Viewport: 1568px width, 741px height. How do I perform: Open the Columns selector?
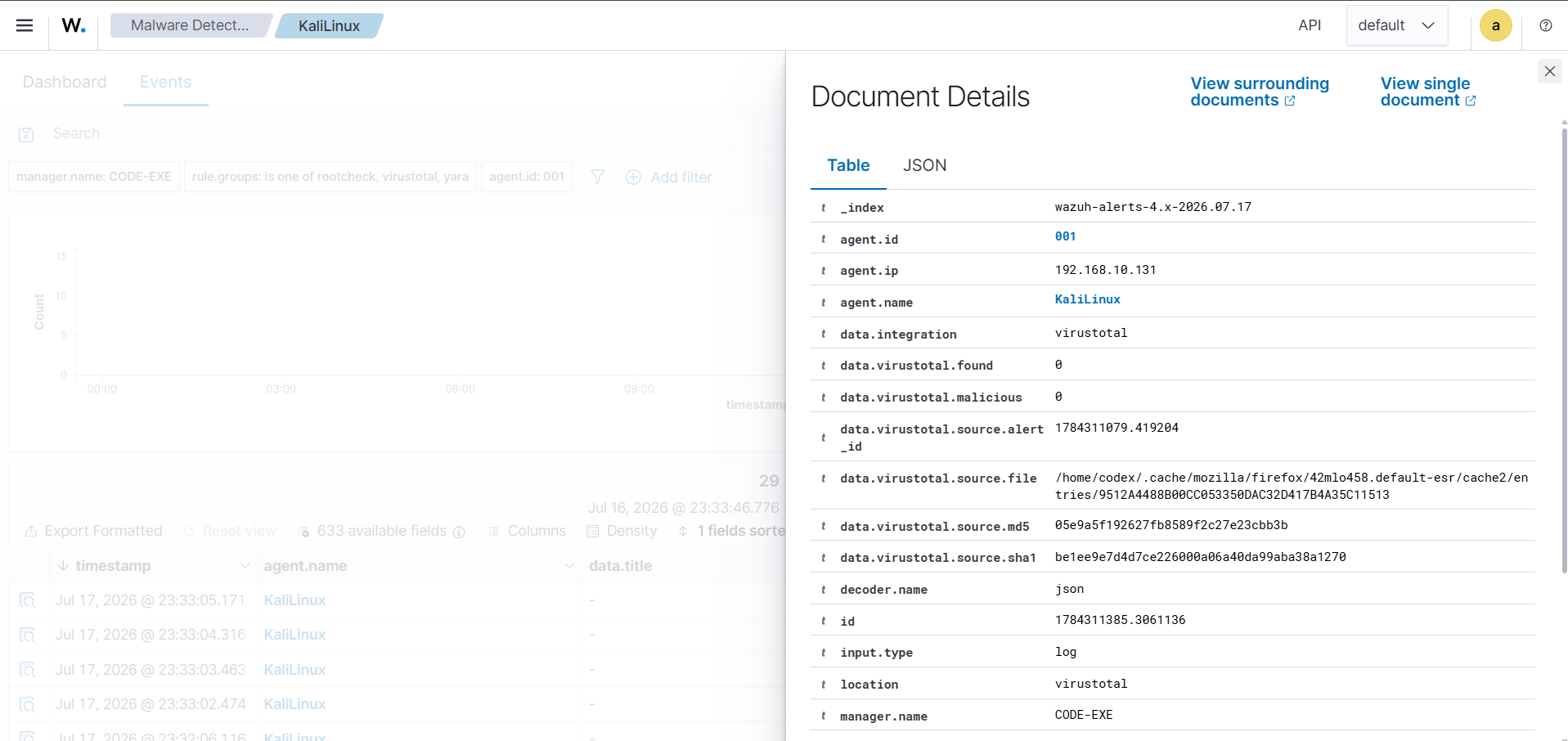528,531
